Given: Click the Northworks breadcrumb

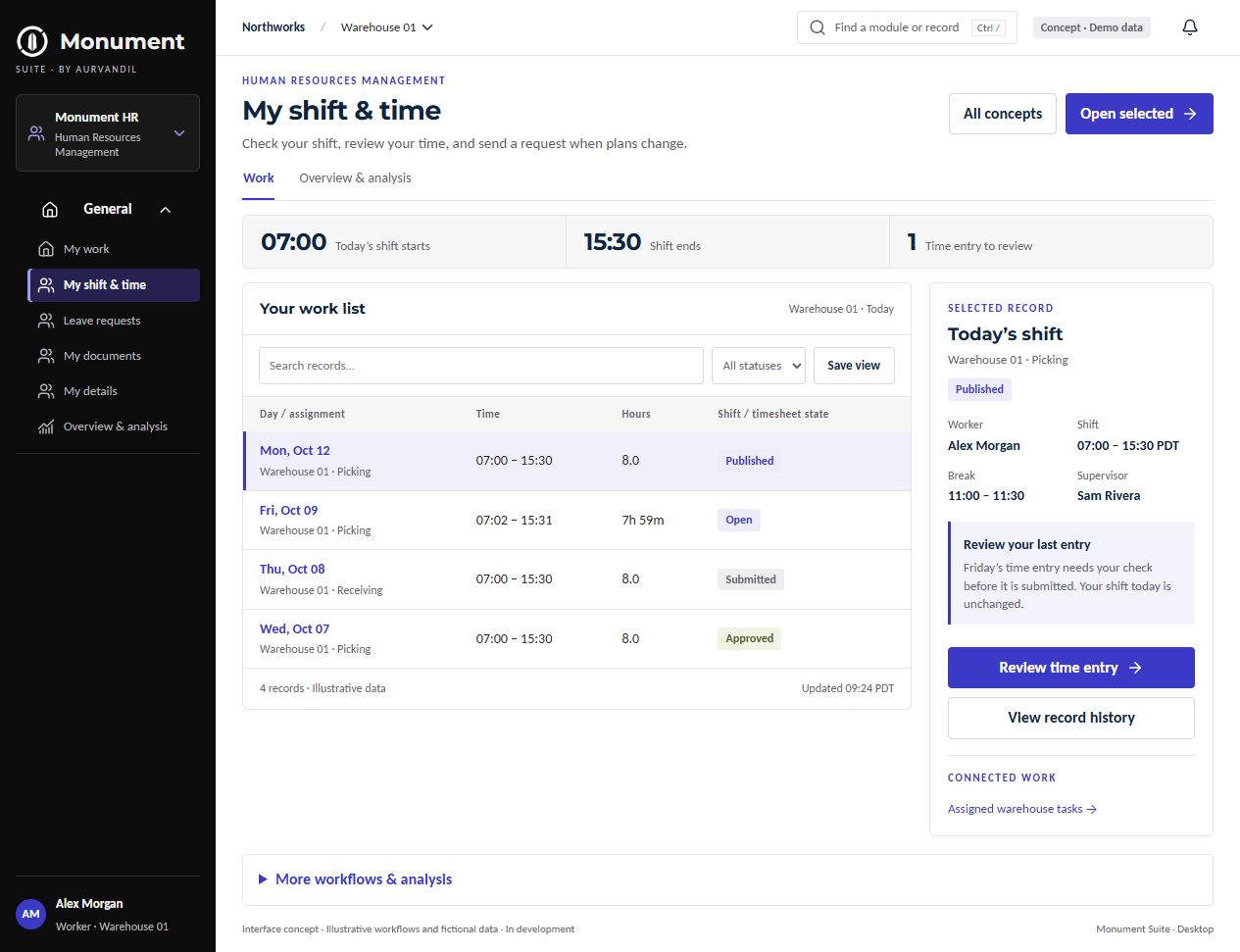Looking at the screenshot, I should tap(273, 27).
